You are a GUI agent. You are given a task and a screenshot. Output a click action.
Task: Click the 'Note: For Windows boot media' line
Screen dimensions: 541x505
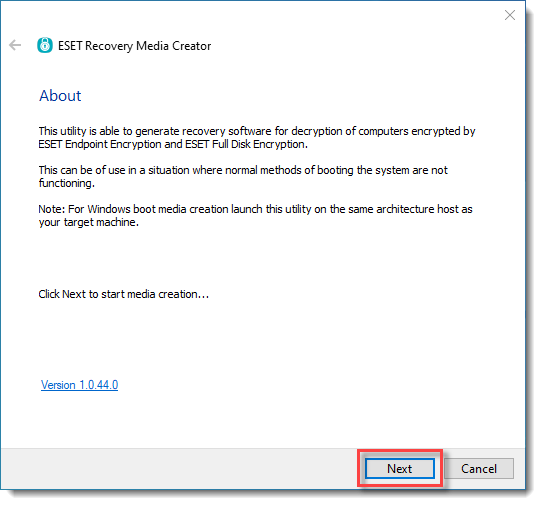pos(255,209)
